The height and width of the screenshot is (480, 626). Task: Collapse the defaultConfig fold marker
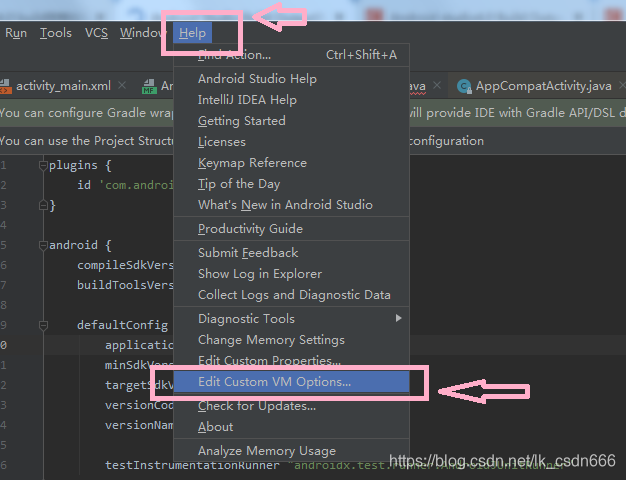[43, 325]
